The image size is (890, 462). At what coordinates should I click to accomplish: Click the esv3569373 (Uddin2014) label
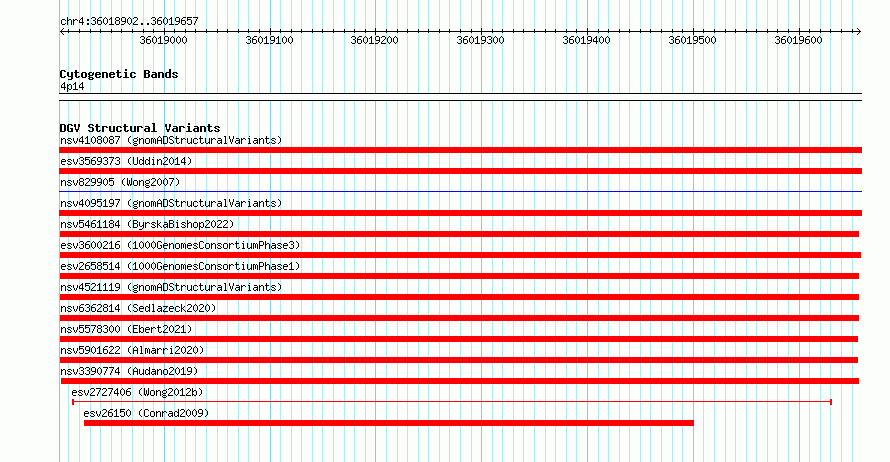click(x=126, y=161)
